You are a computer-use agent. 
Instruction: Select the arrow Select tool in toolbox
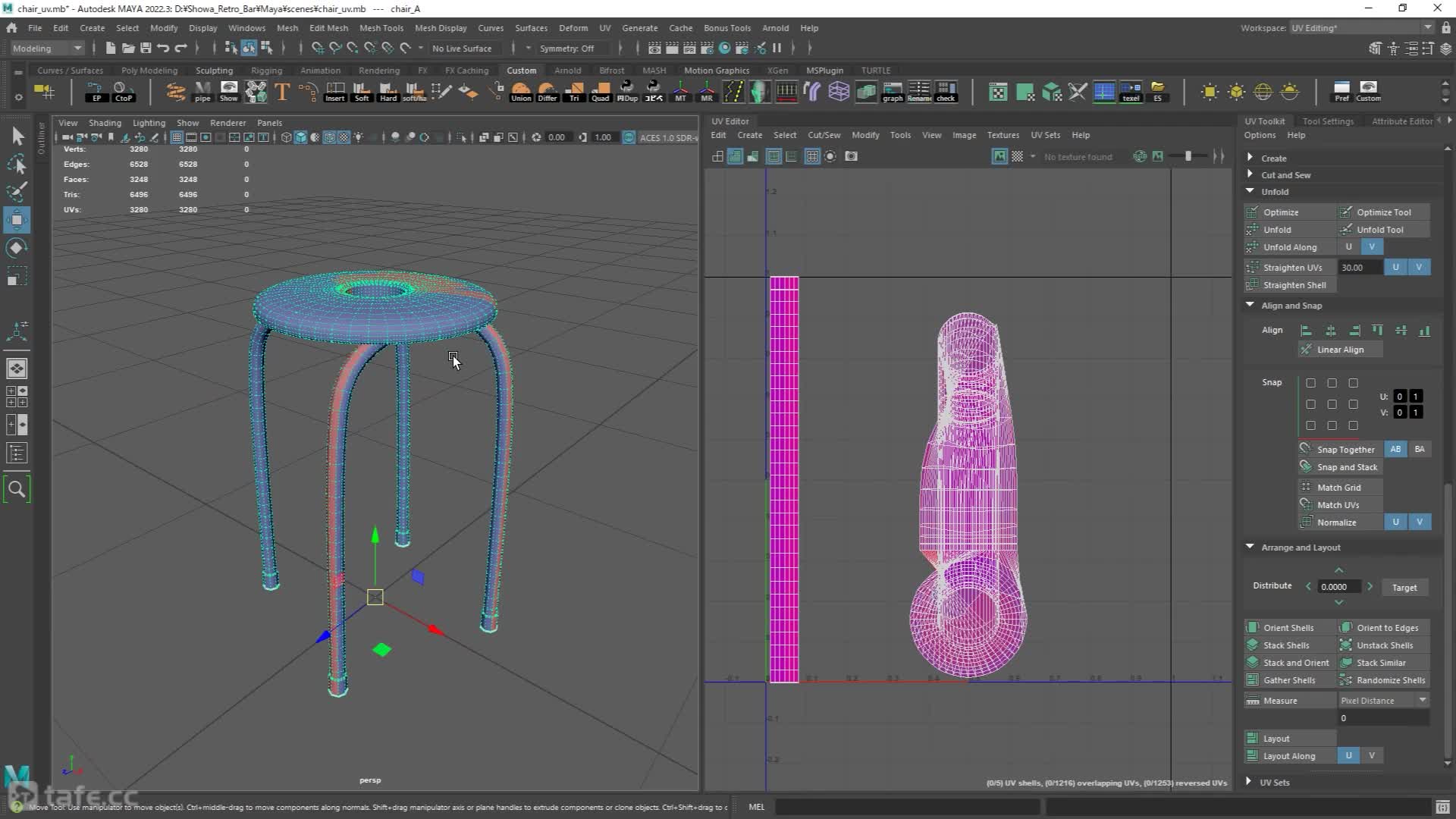click(17, 136)
